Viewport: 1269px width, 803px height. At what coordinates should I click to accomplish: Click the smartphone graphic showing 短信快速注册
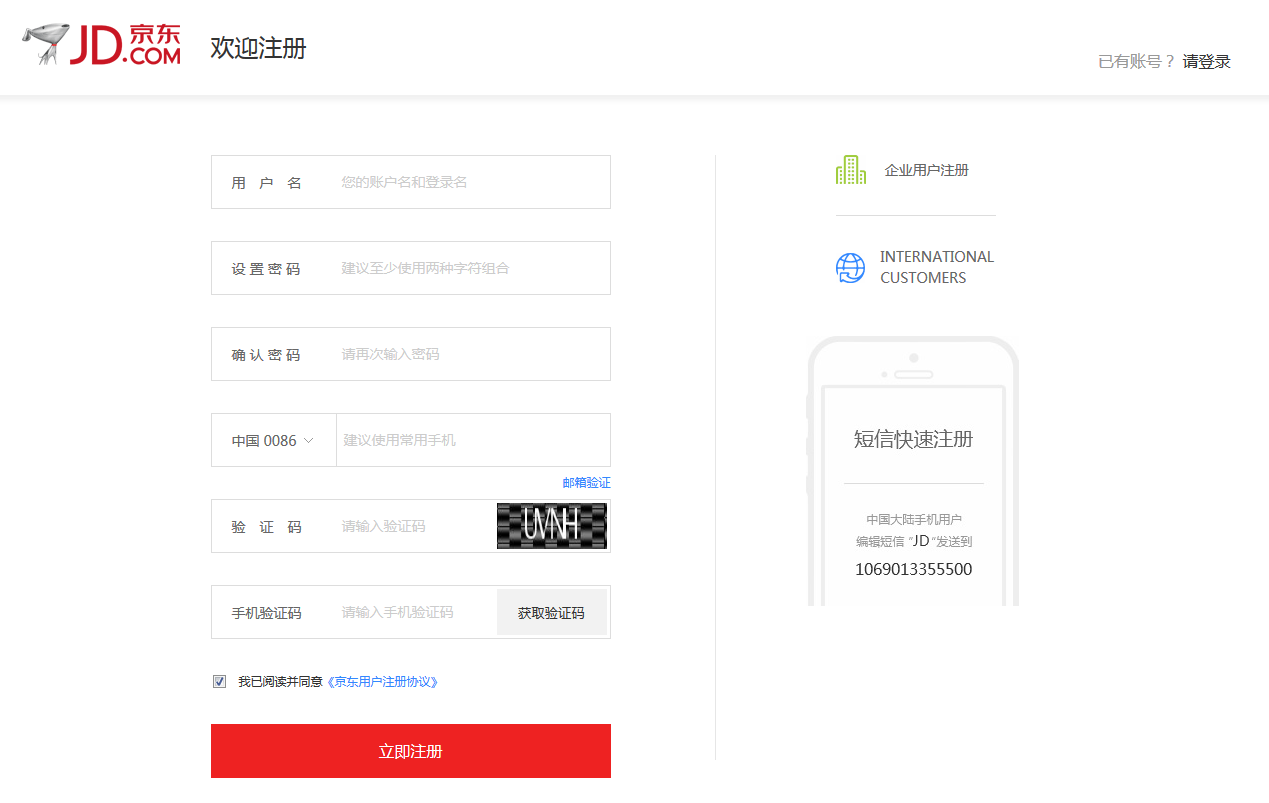click(913, 470)
